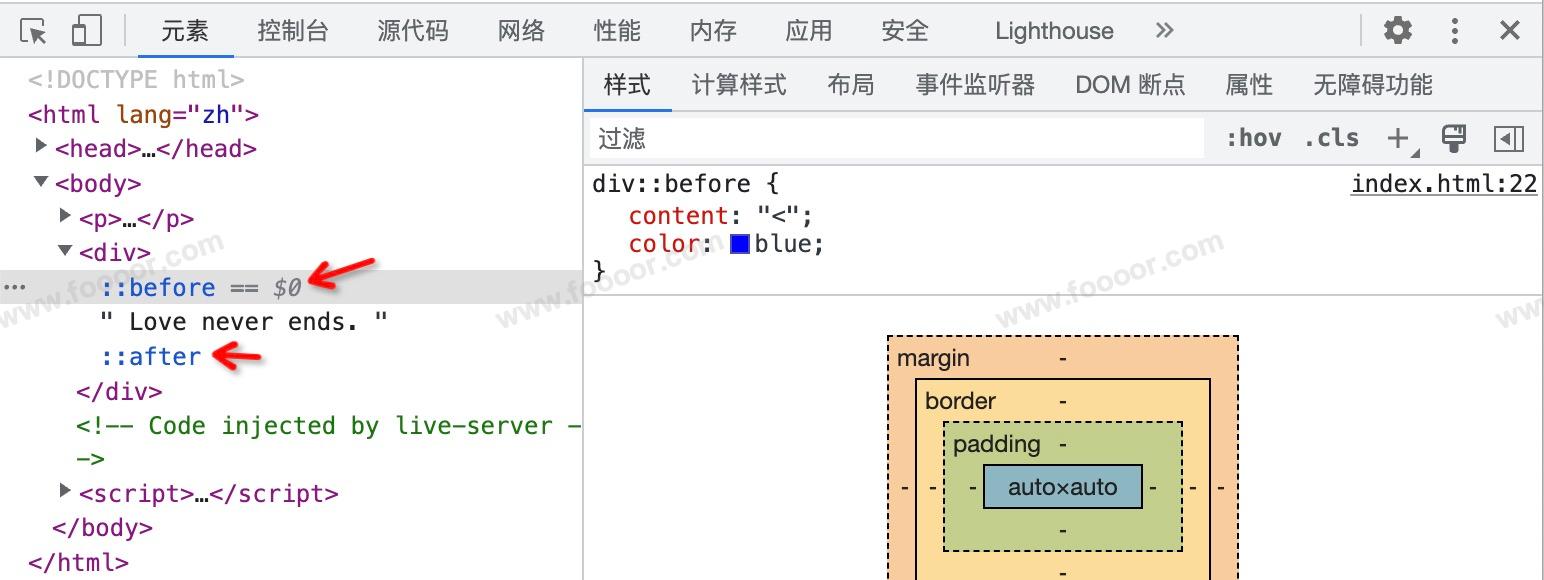Activate the inspect element picker icon
Viewport: 1544px width, 580px height.
pyautogui.click(x=33, y=31)
